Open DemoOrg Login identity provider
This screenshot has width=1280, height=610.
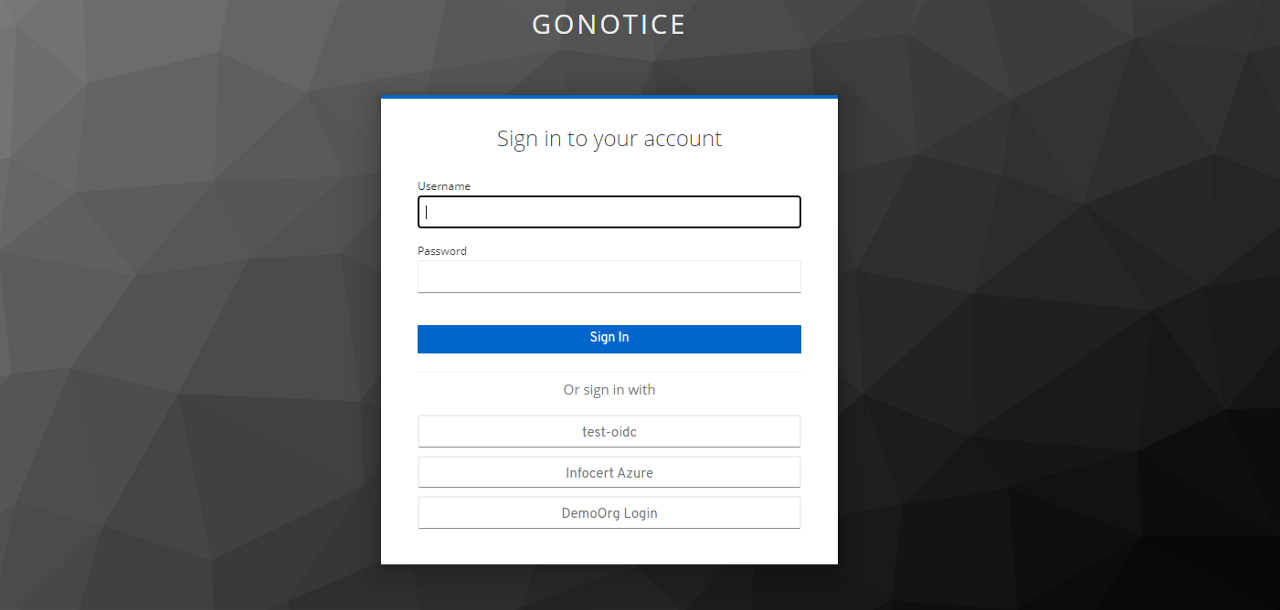tap(609, 513)
